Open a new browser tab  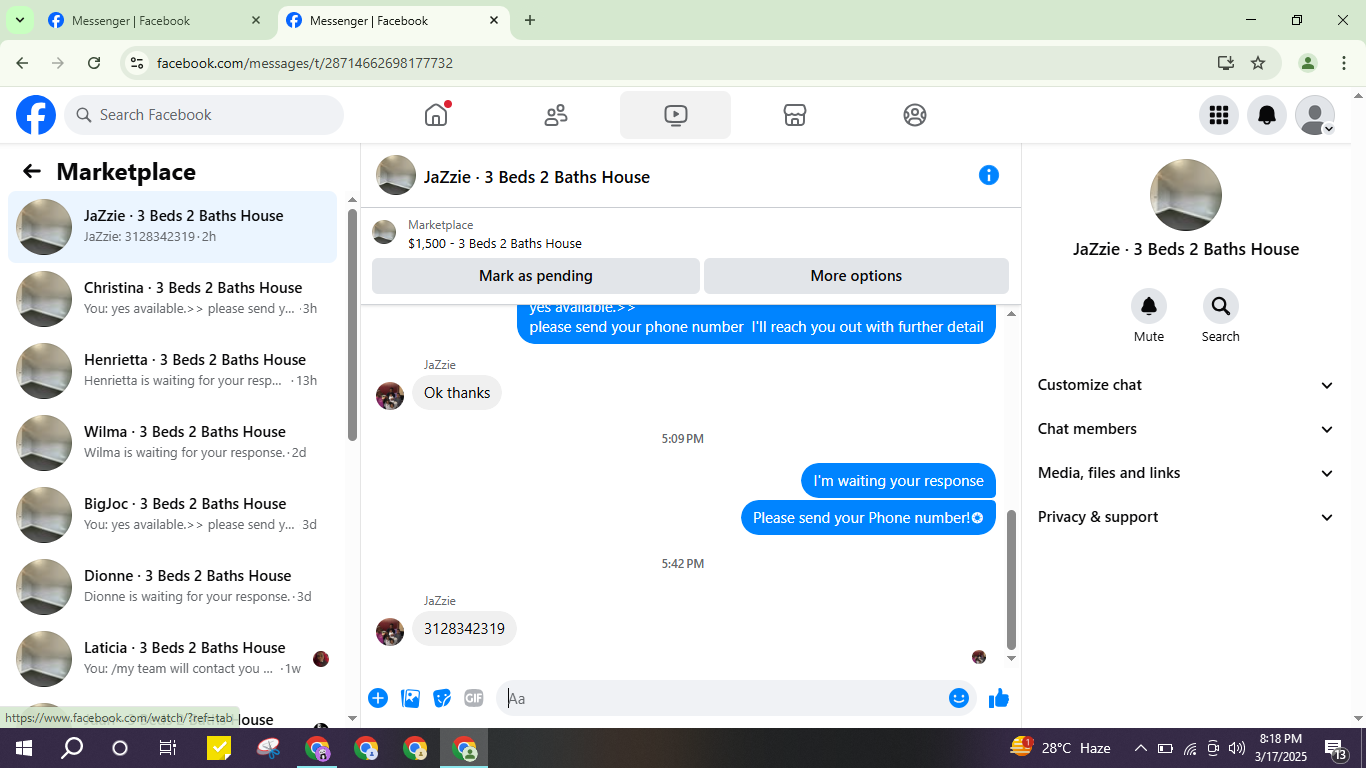(x=530, y=20)
